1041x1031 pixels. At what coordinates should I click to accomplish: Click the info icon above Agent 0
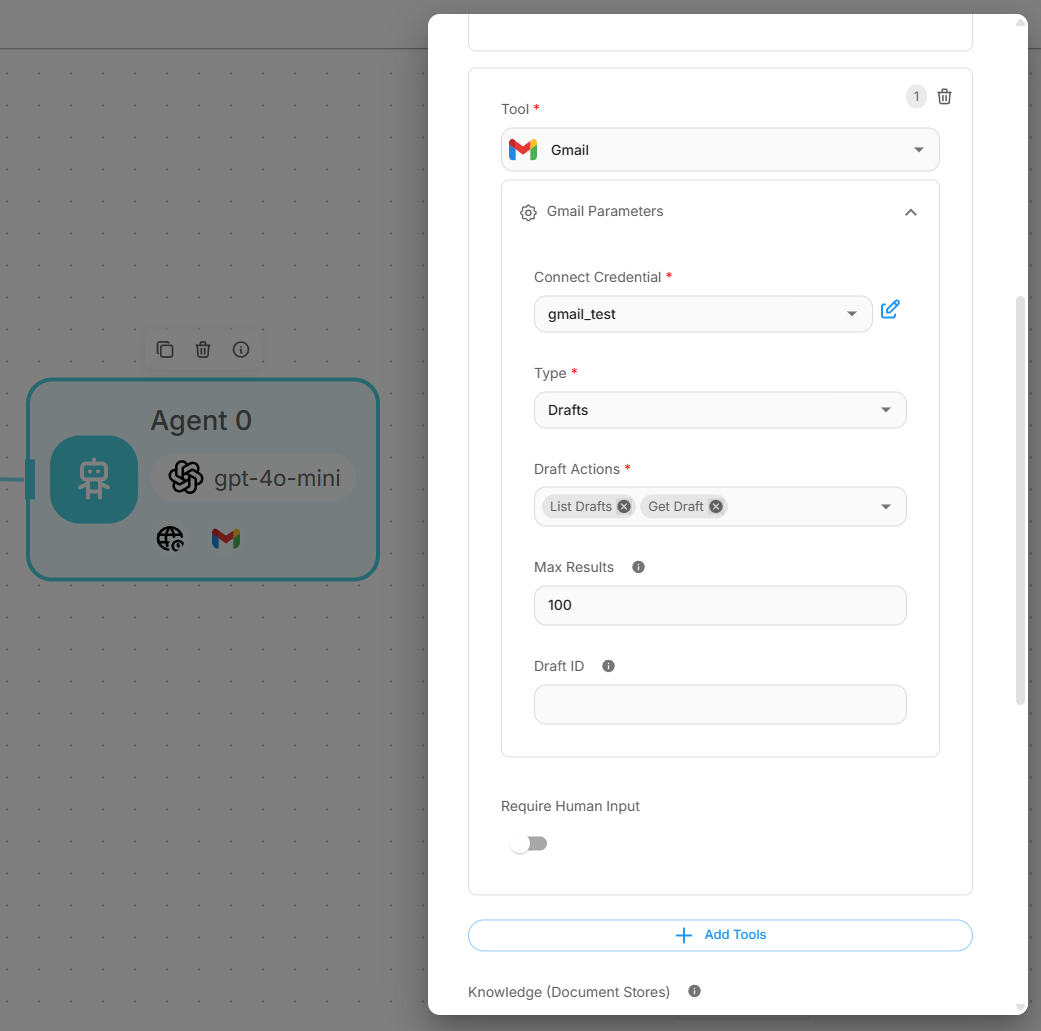pyautogui.click(x=241, y=349)
